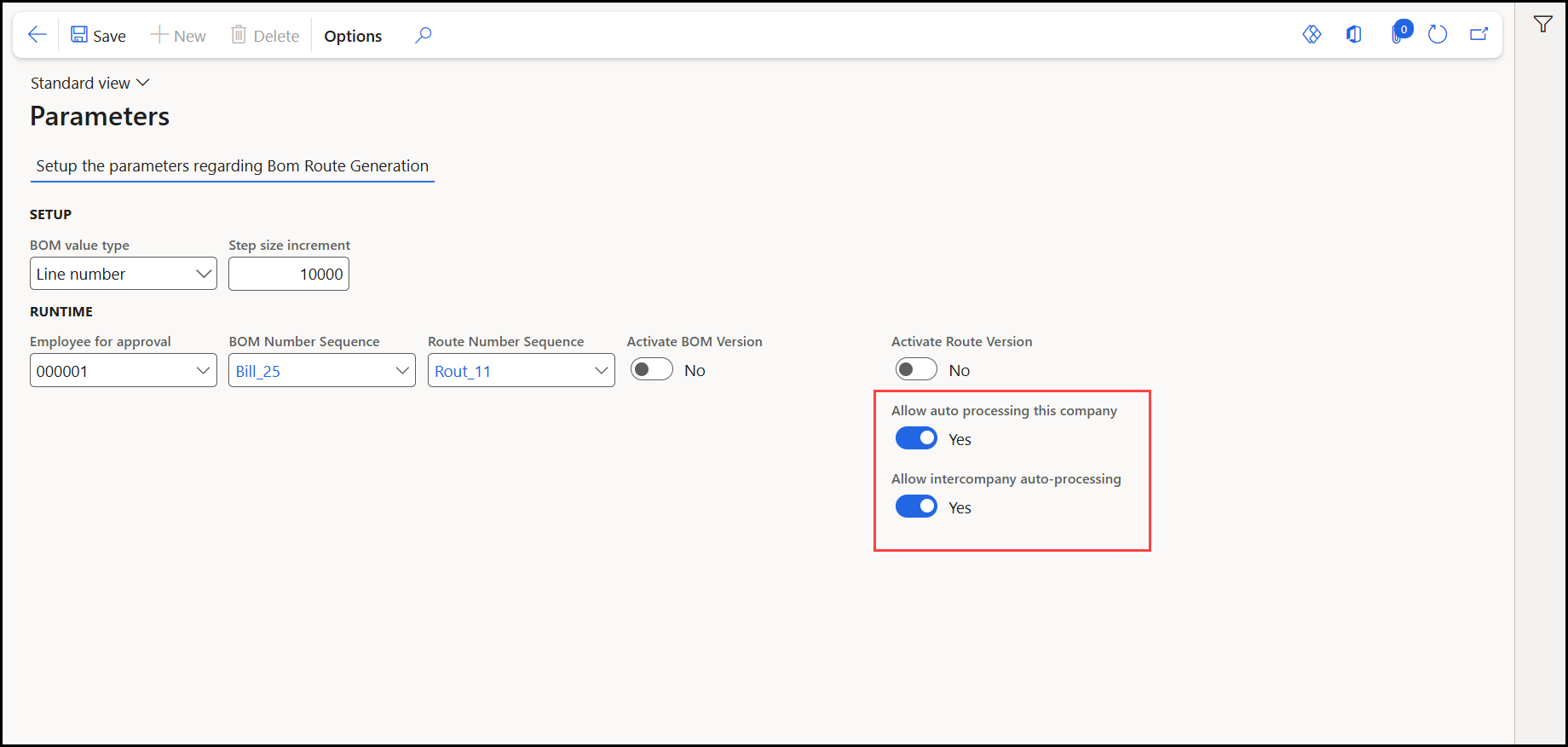The image size is (1568, 747).
Task: Show the filter pane funnel icon
Action: (1543, 24)
